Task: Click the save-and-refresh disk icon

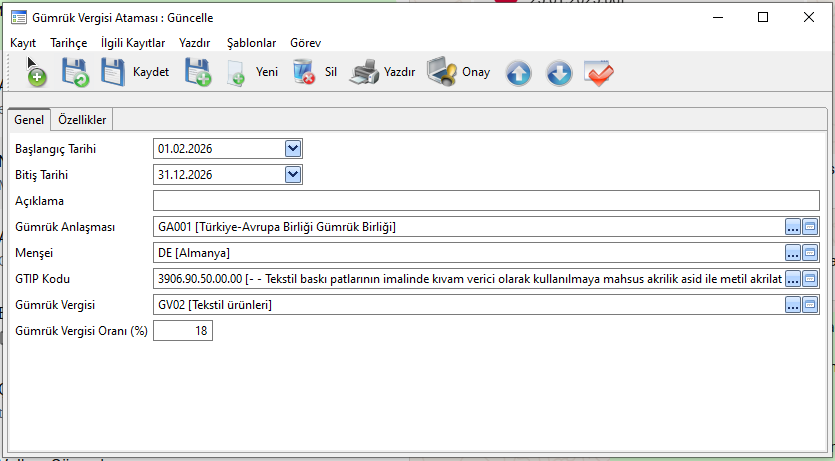Action: pos(75,72)
